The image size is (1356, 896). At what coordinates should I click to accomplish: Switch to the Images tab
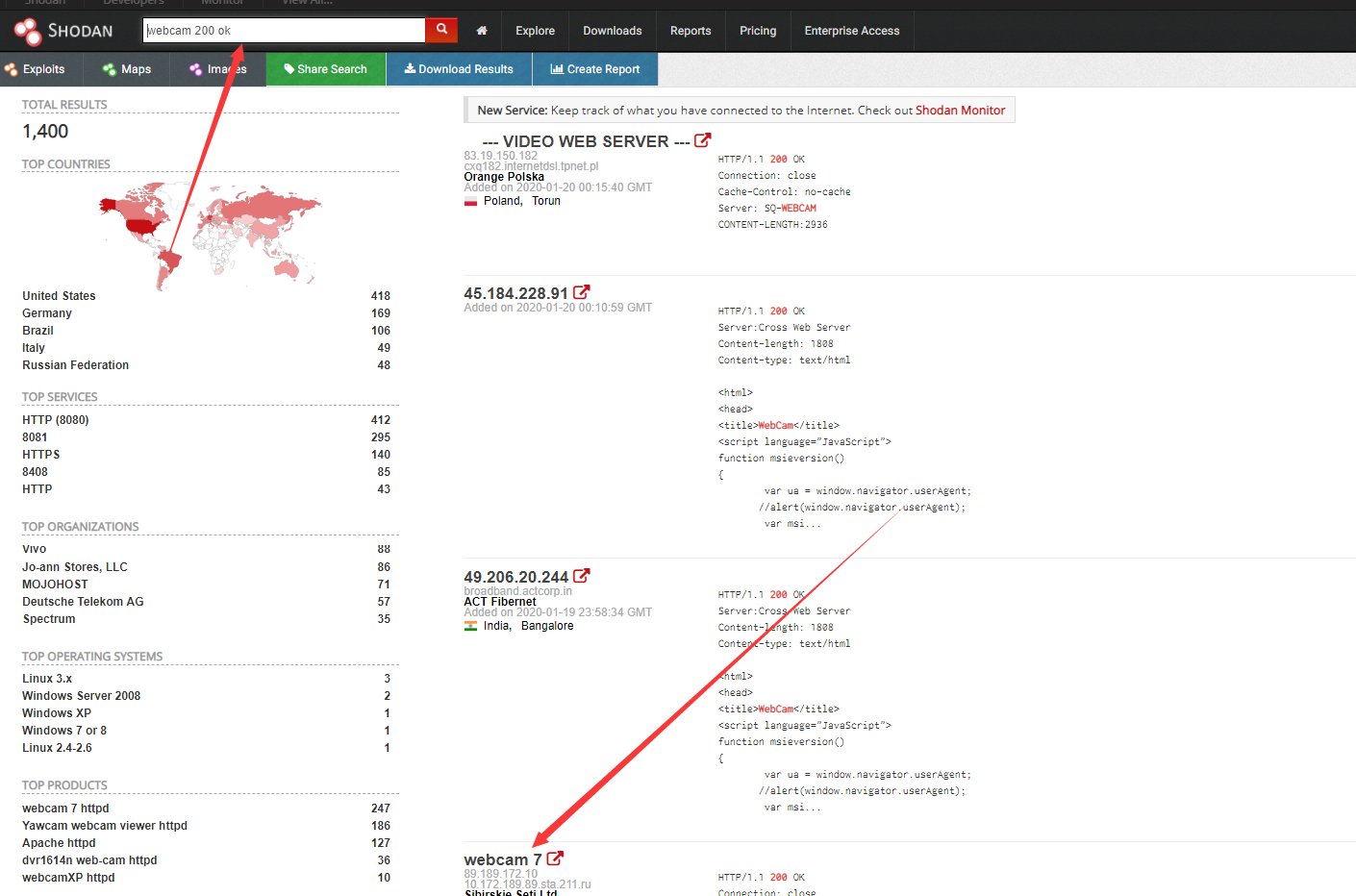tap(218, 69)
